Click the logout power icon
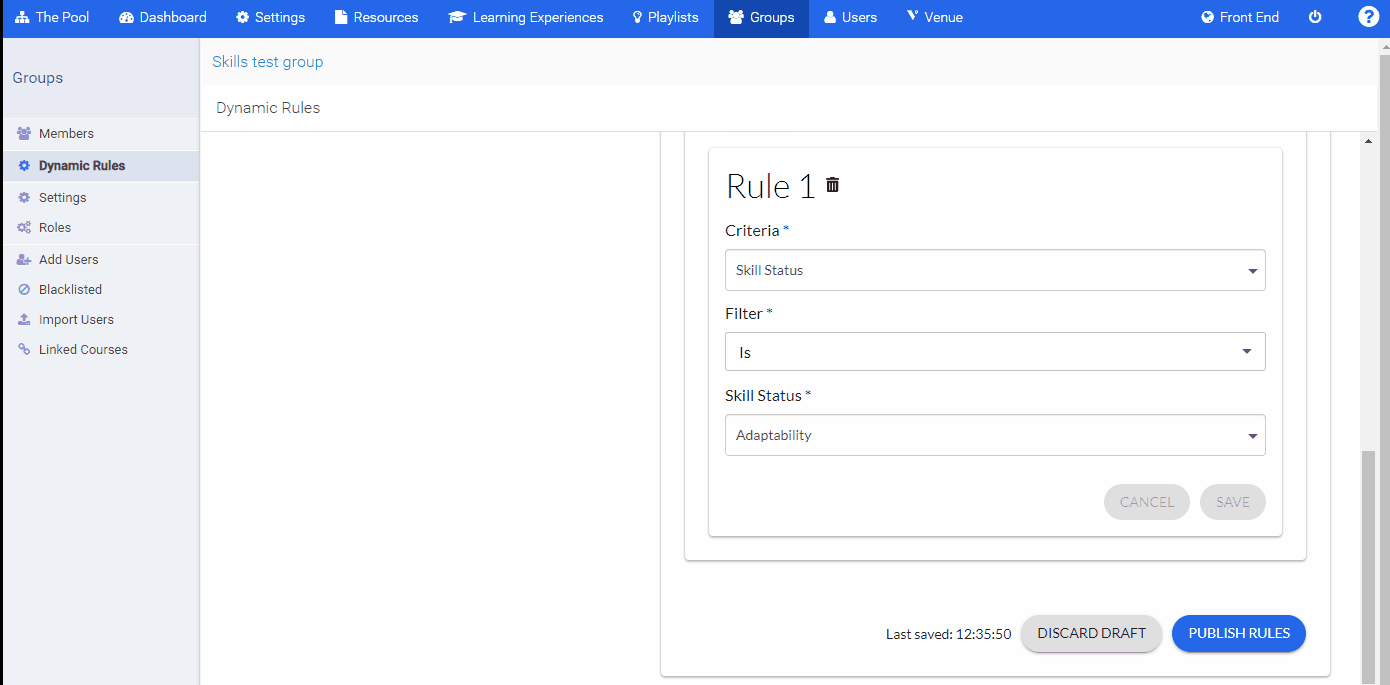1390x685 pixels. 1315,16
